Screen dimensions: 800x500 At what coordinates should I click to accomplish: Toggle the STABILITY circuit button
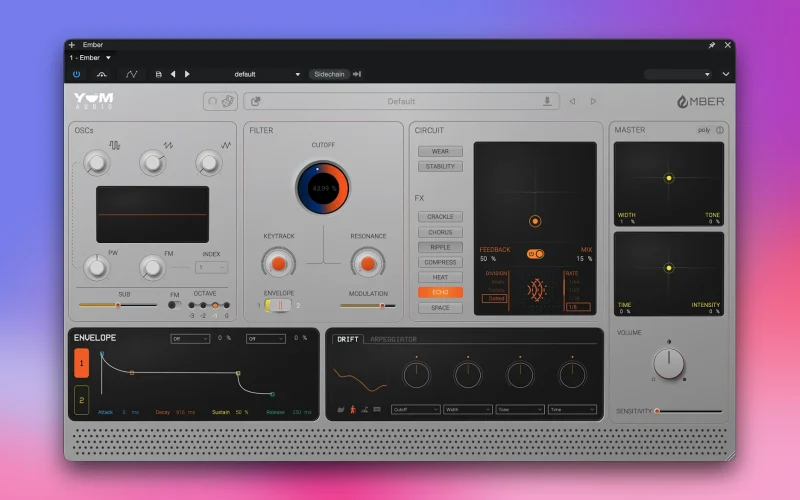[440, 166]
